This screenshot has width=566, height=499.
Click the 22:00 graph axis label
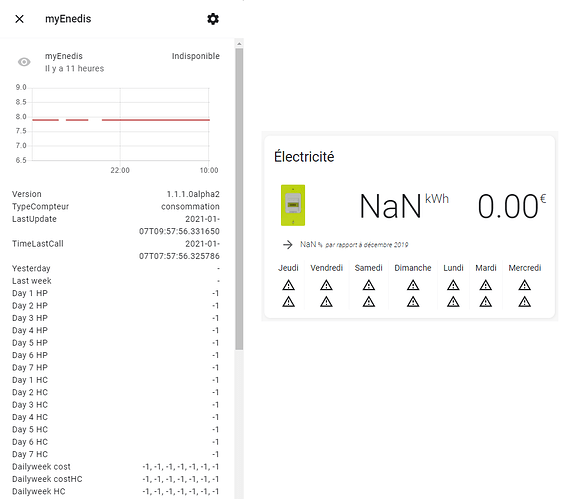tap(120, 170)
